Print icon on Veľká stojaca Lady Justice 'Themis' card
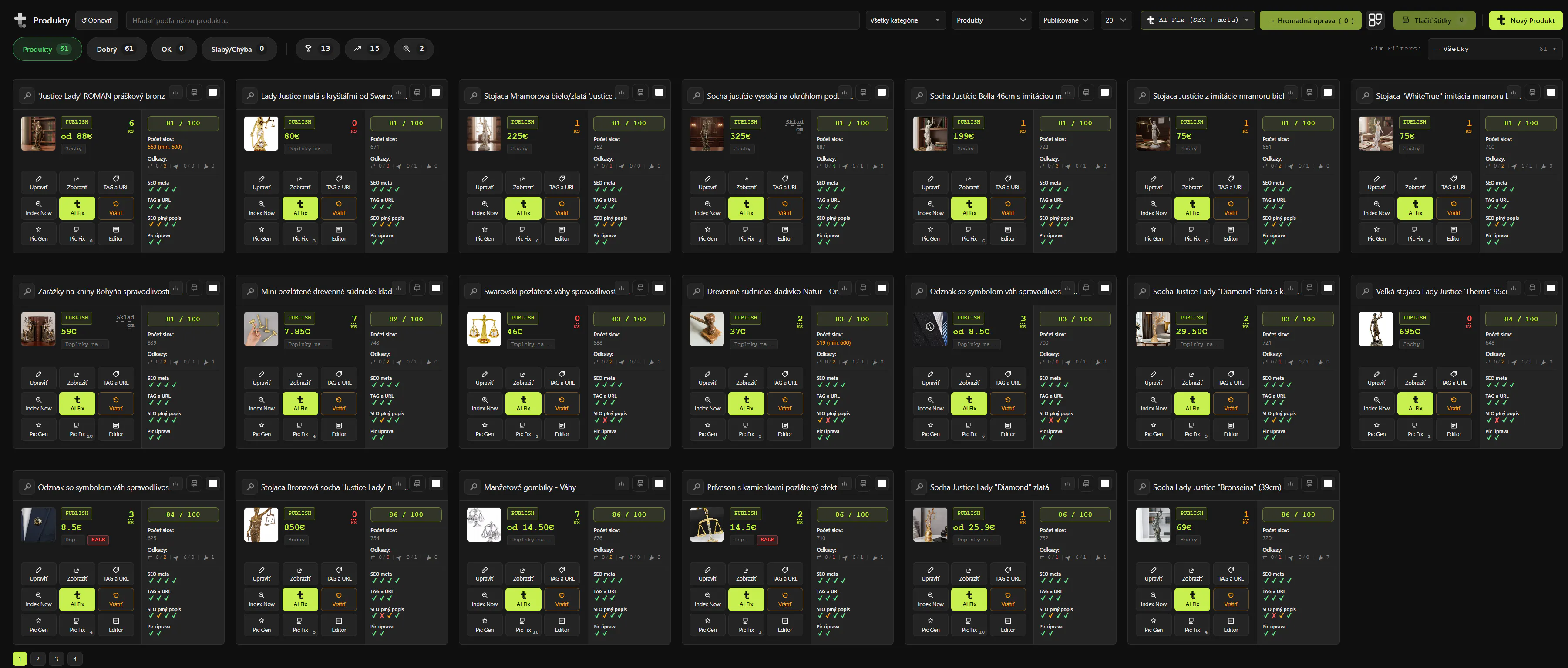 tap(1532, 288)
